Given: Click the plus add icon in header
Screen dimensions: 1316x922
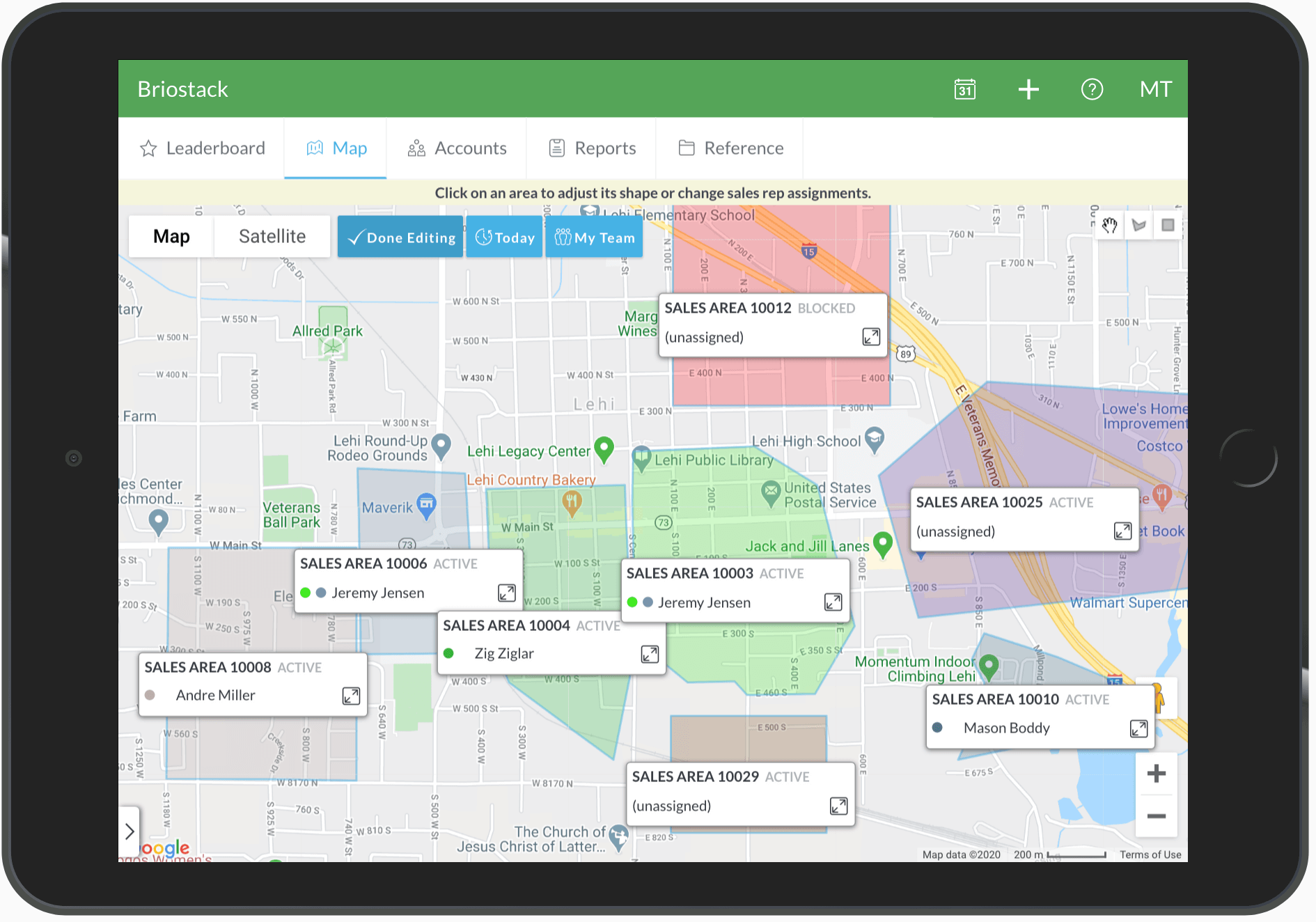Looking at the screenshot, I should point(1028,89).
